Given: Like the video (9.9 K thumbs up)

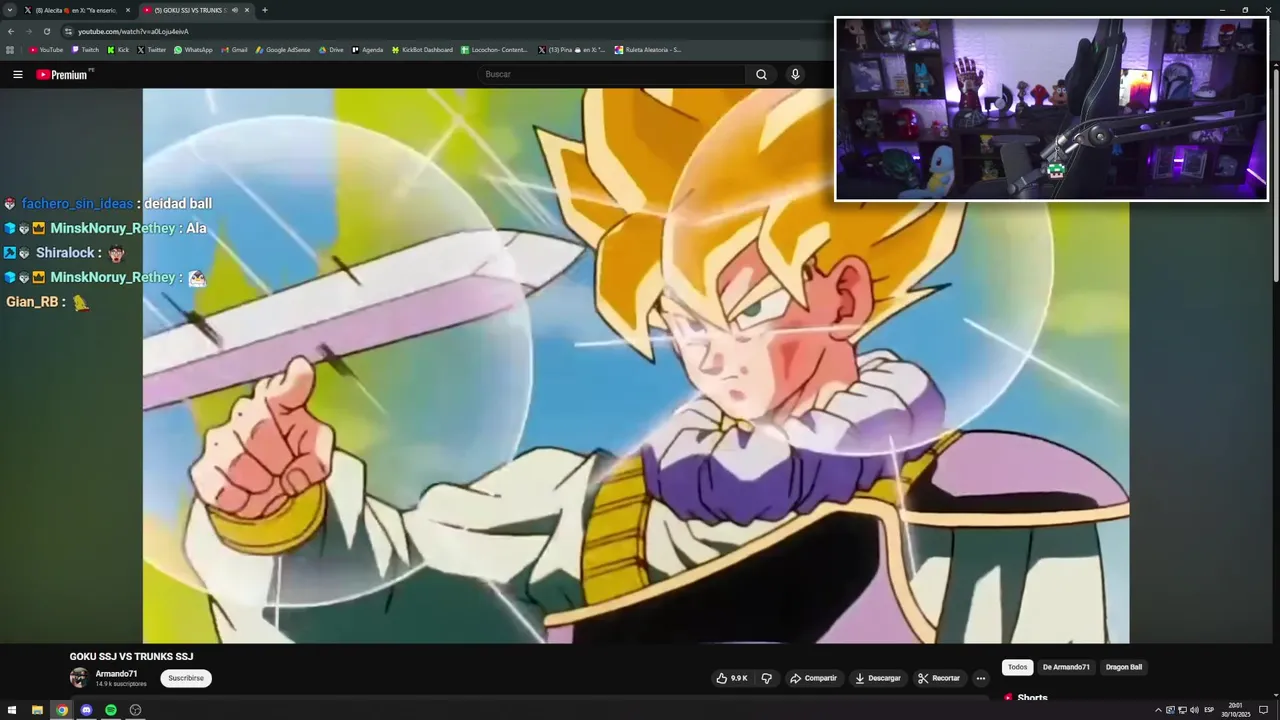Looking at the screenshot, I should [732, 678].
